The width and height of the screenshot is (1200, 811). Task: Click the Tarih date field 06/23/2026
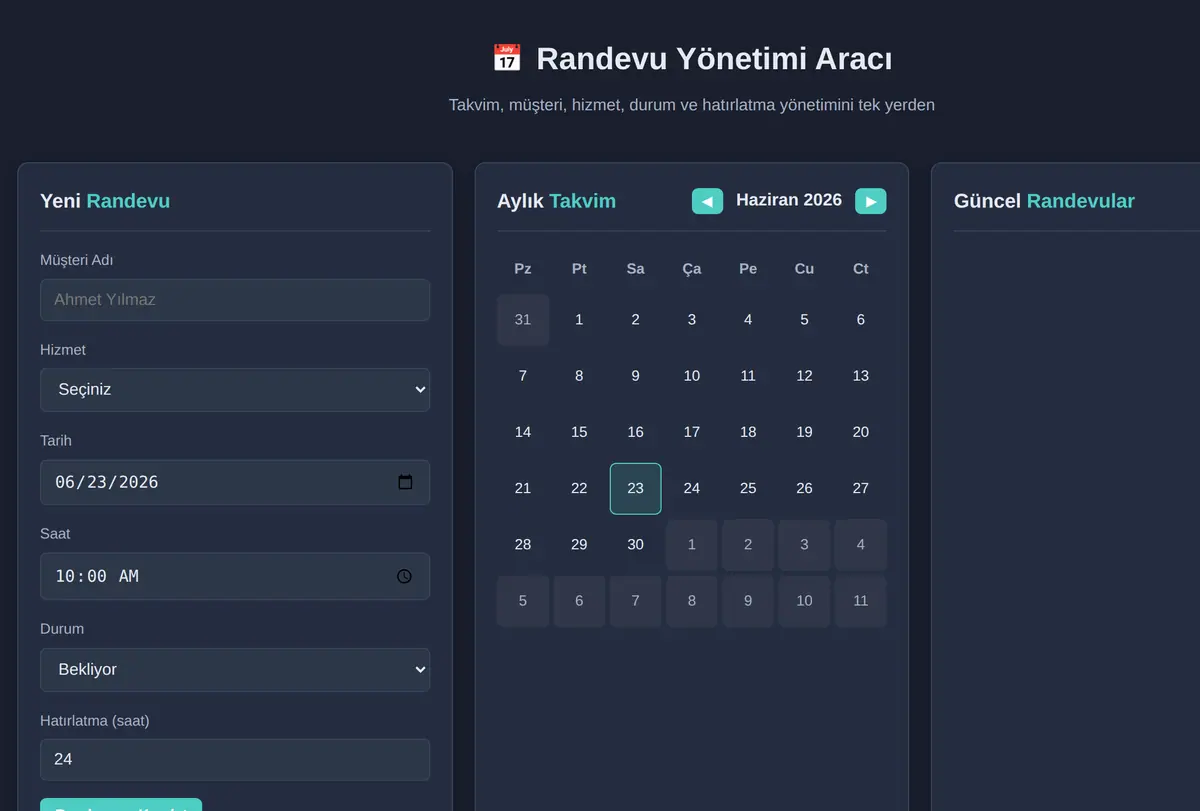235,482
